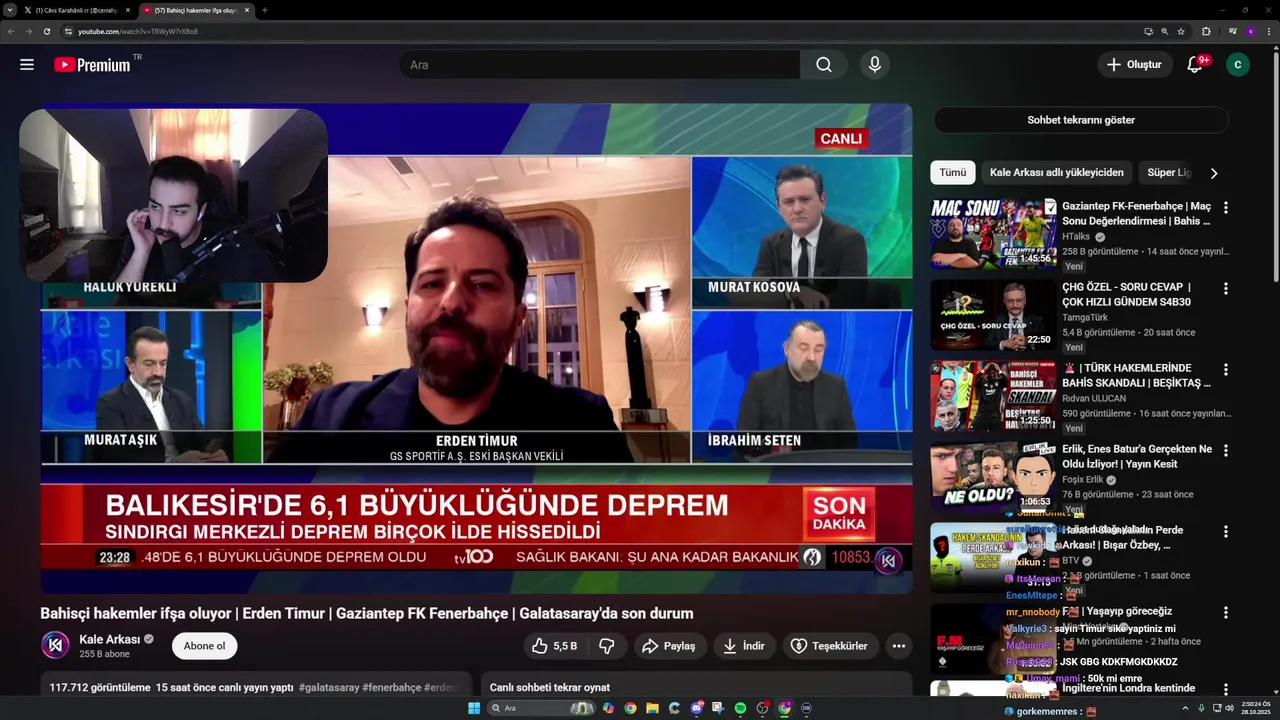Image resolution: width=1280 pixels, height=720 pixels.
Task: Open more actions ellipsis under video
Action: 899,646
